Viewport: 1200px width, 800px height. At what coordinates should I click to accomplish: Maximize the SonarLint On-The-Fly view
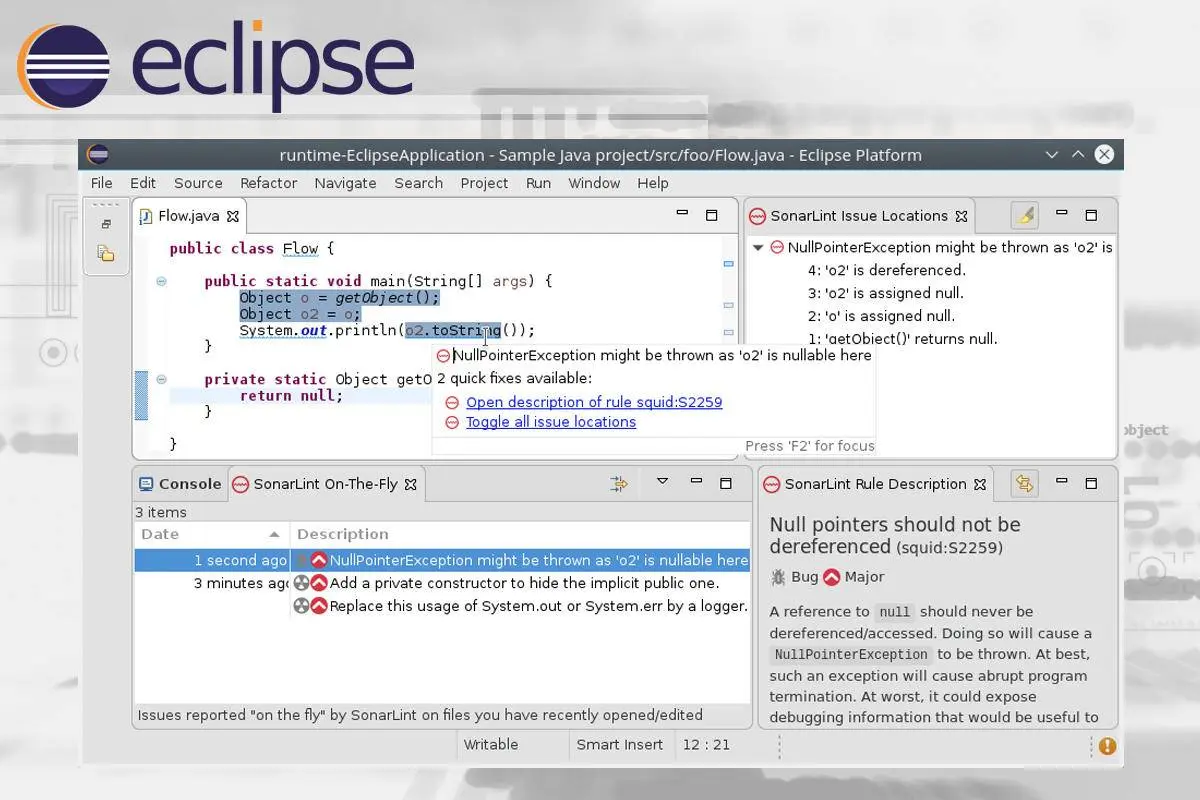[726, 483]
